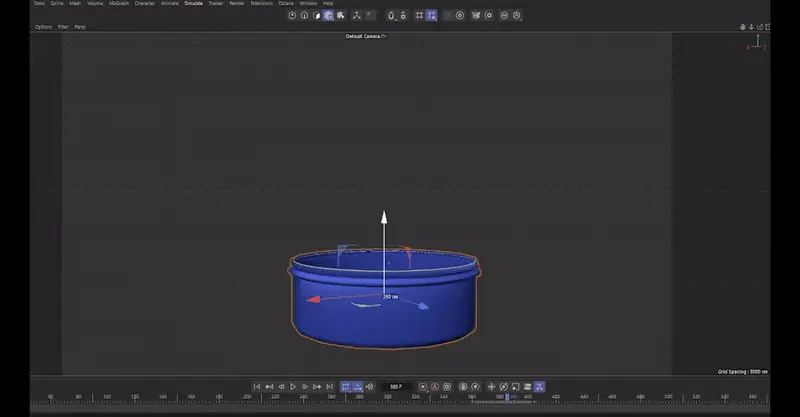800x417 pixels.
Task: Jump to next keyframe
Action: pos(317,387)
